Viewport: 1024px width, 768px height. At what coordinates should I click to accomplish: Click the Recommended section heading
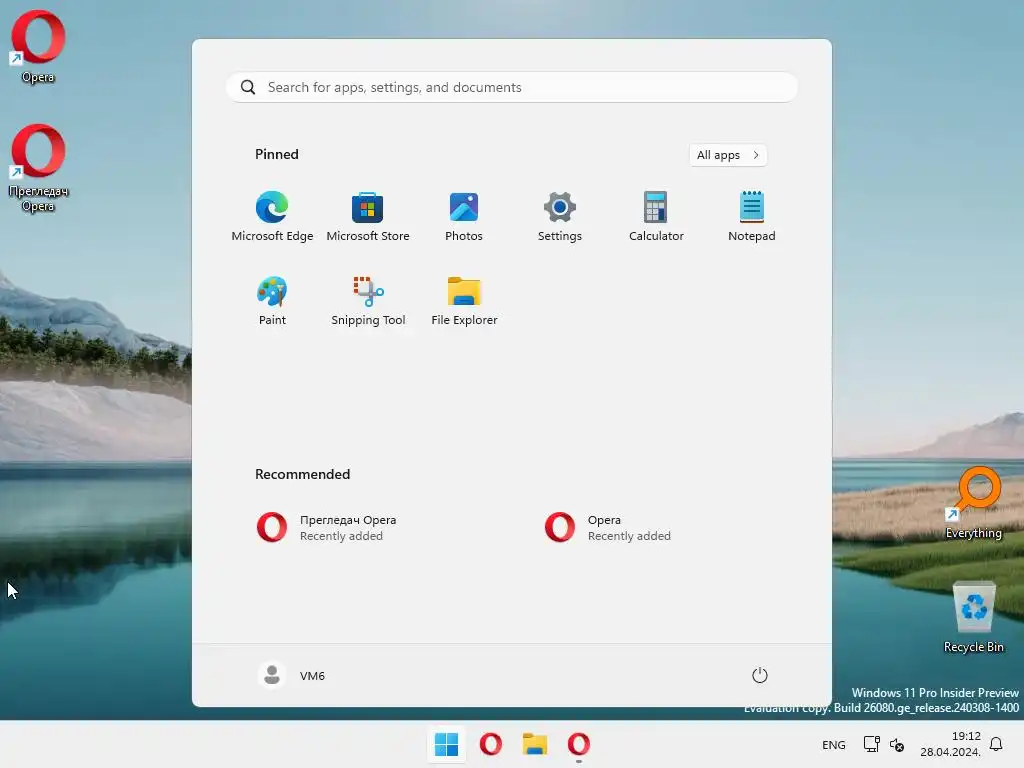click(x=302, y=474)
